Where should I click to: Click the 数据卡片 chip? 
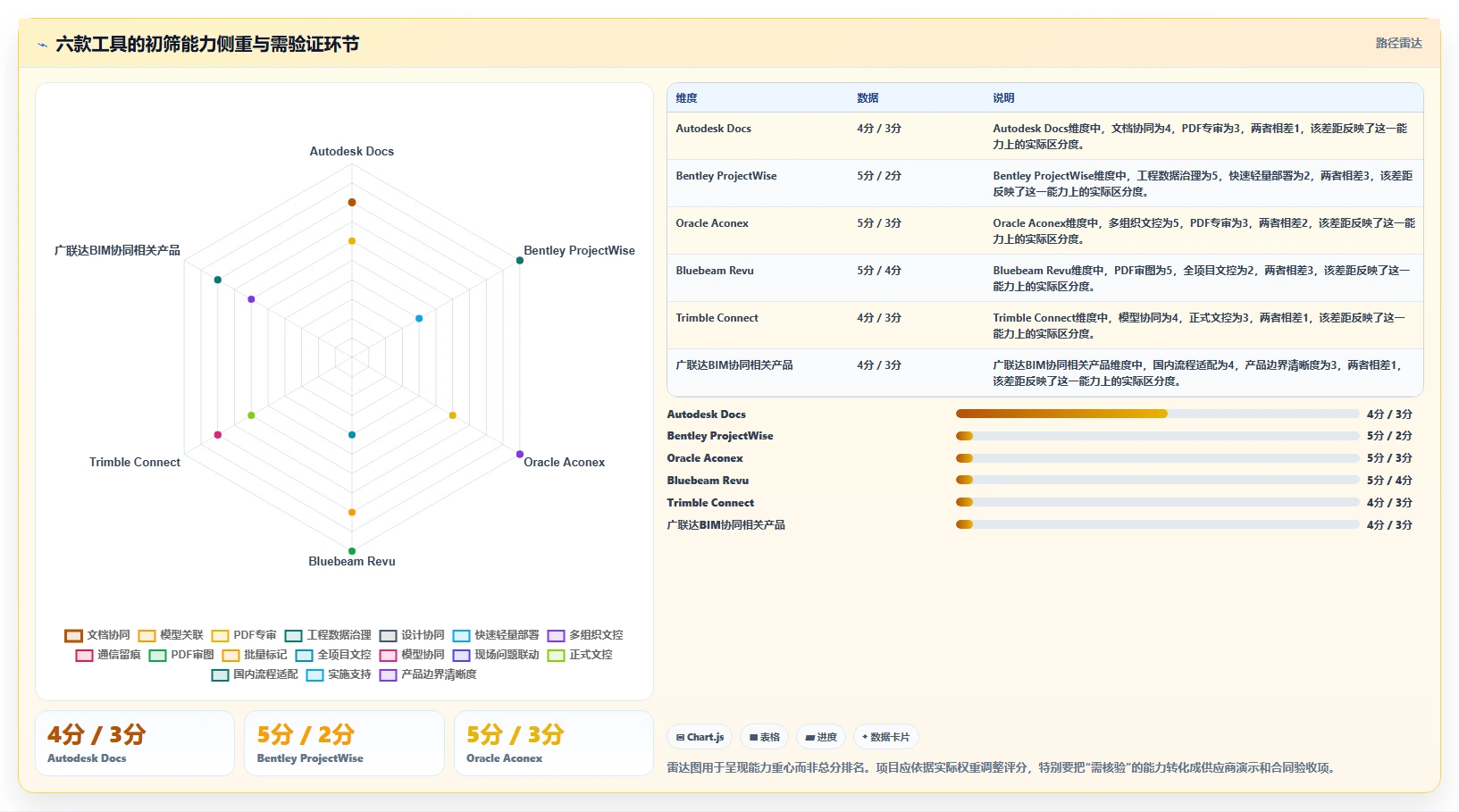pos(885,737)
